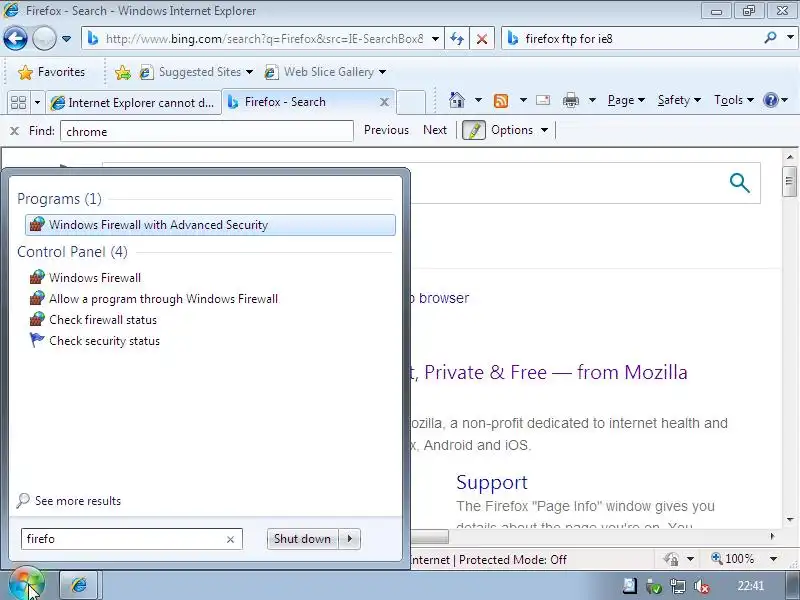Open zoom level dropdown arrow
Image resolution: width=800 pixels, height=600 pixels.
pyautogui.click(x=773, y=559)
